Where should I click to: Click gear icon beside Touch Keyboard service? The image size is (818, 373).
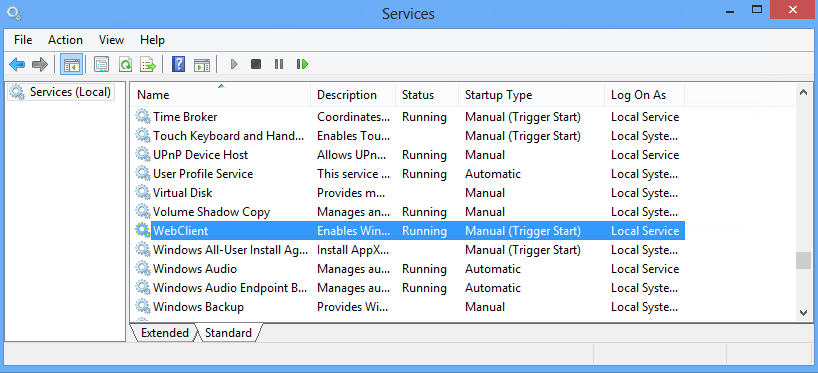click(x=143, y=136)
